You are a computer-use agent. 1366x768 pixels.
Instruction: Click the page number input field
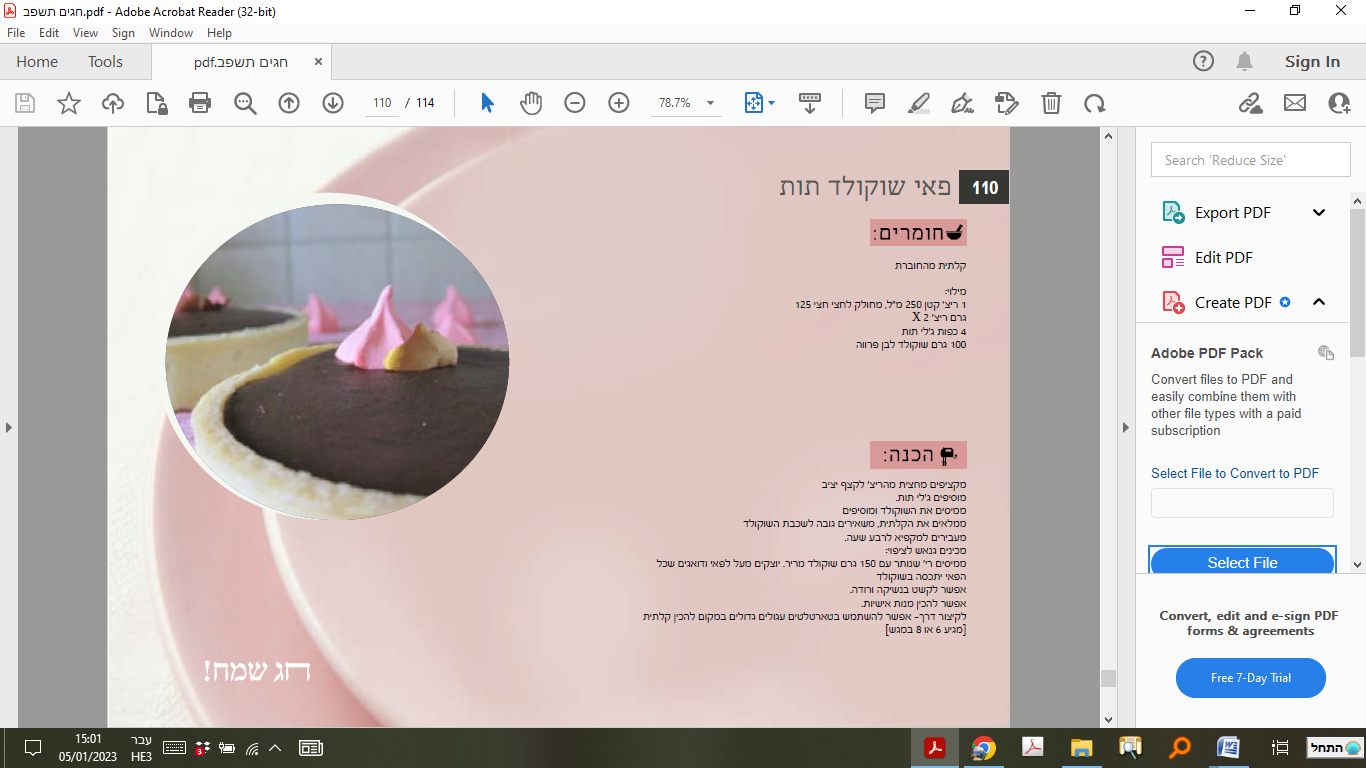tap(381, 103)
